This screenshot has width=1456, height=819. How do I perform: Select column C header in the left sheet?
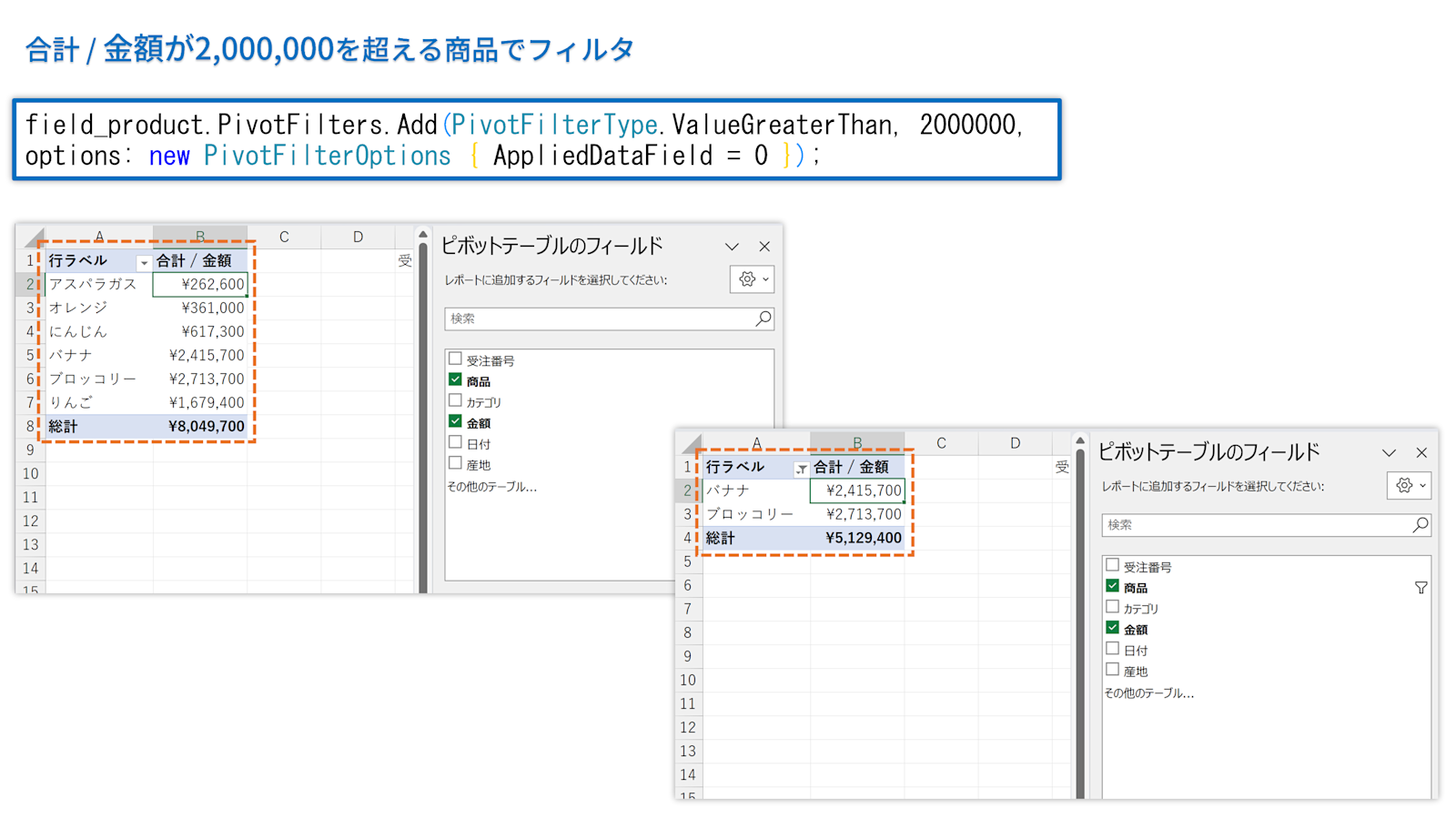pos(284,238)
